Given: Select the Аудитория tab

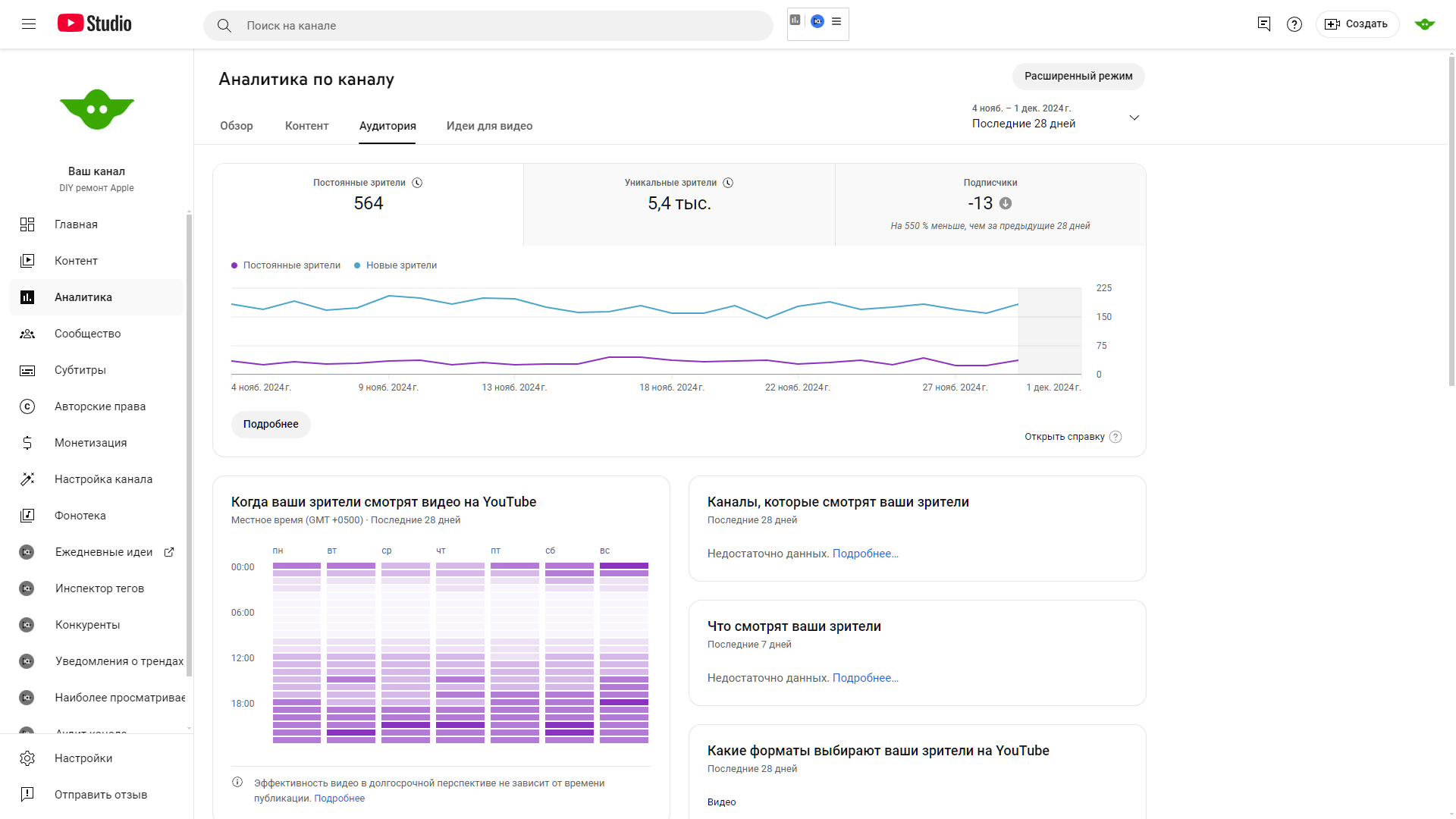Looking at the screenshot, I should pos(388,126).
